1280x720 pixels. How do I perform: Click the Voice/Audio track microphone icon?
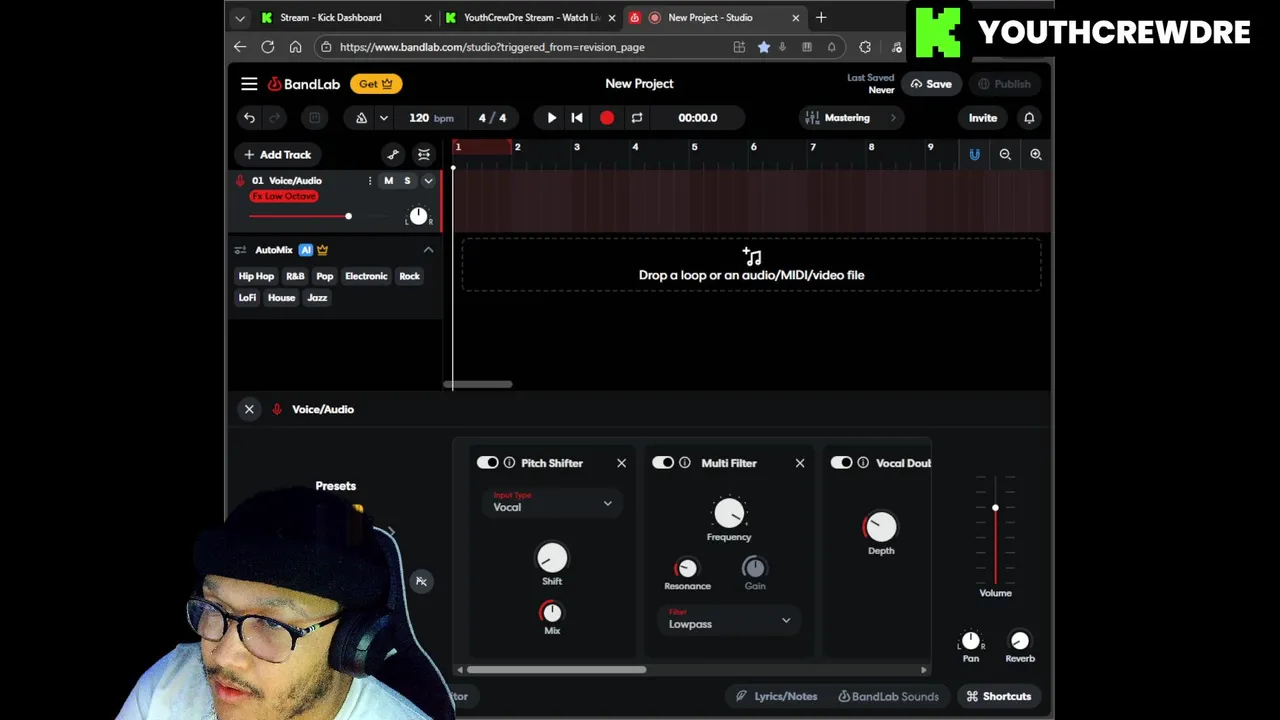pyautogui.click(x=240, y=181)
